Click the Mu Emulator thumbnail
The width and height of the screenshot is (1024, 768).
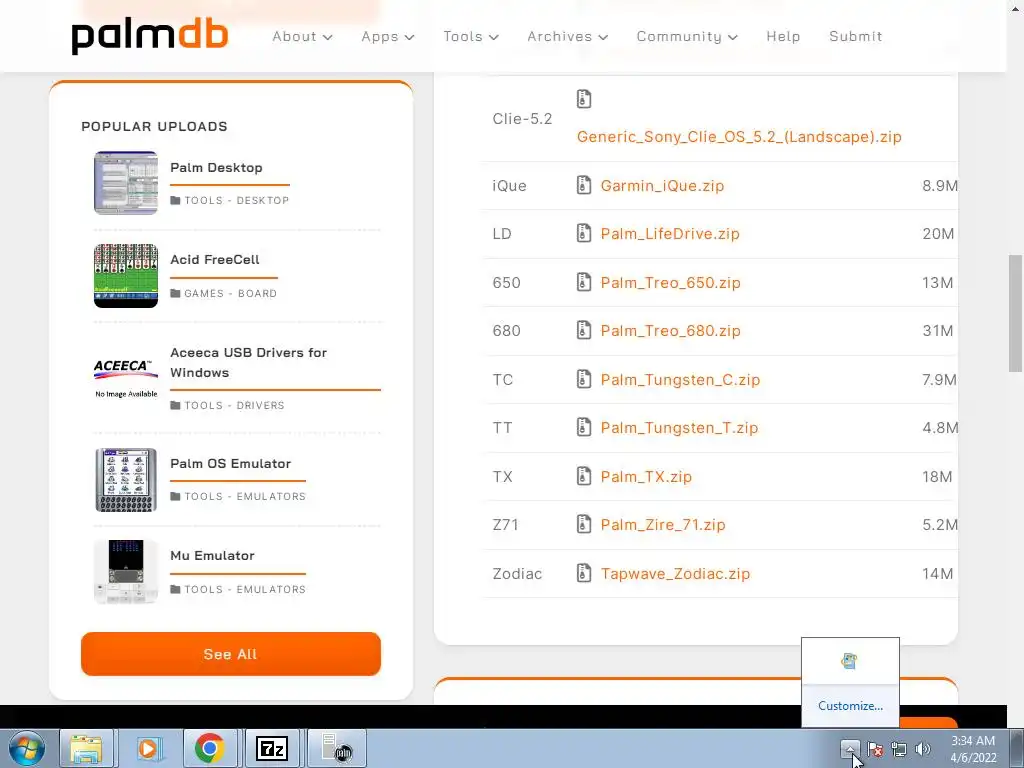click(x=126, y=571)
